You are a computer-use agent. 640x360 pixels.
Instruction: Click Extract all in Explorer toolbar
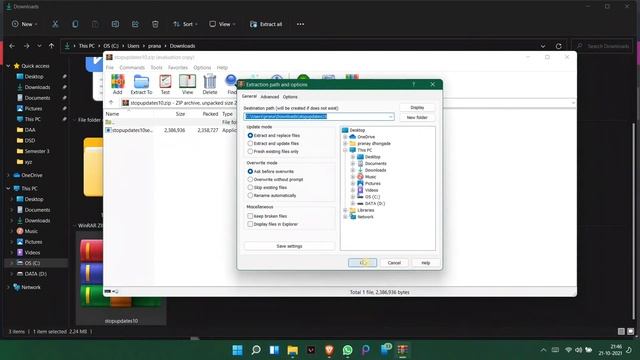(266, 24)
